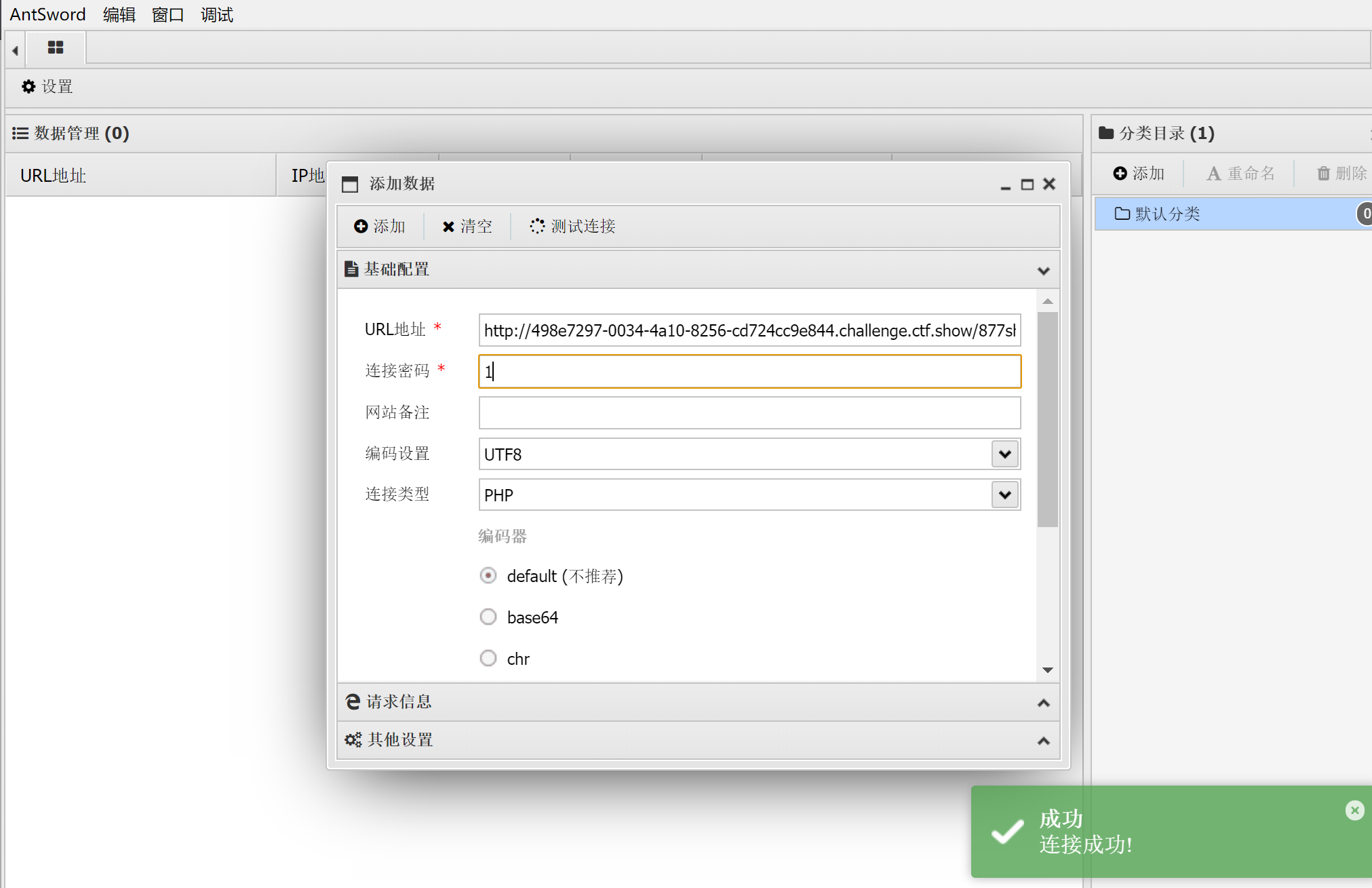The height and width of the screenshot is (888, 1372).
Task: Click the 其他设置 expand chevron
Action: pyautogui.click(x=1044, y=741)
